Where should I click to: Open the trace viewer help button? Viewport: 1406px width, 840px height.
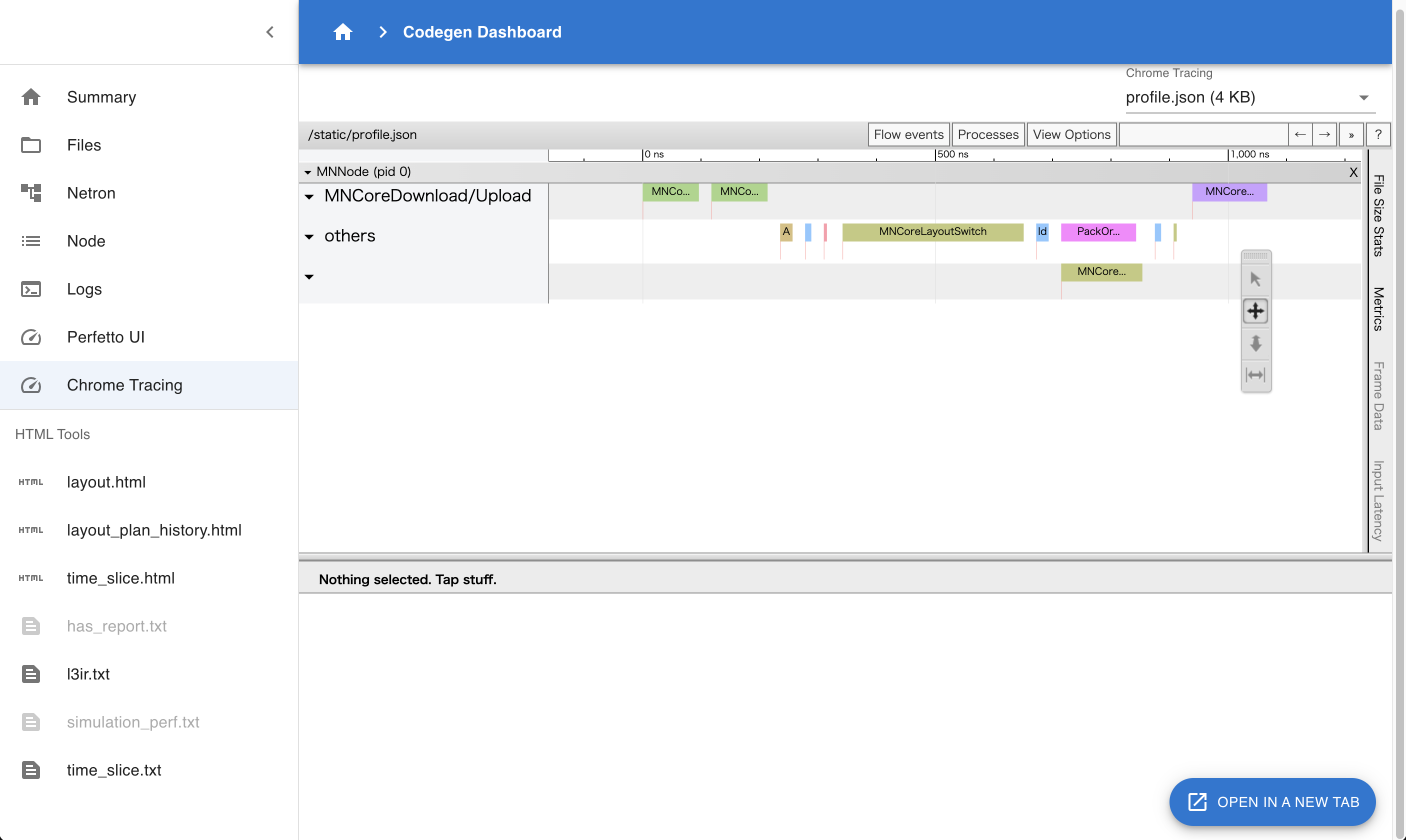tap(1377, 134)
